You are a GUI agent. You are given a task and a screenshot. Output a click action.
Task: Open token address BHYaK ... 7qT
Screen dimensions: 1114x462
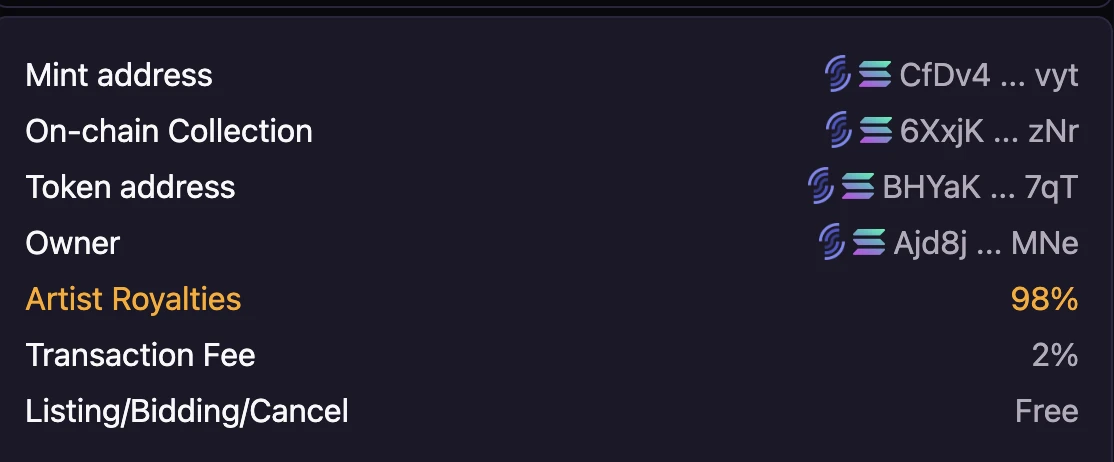980,186
